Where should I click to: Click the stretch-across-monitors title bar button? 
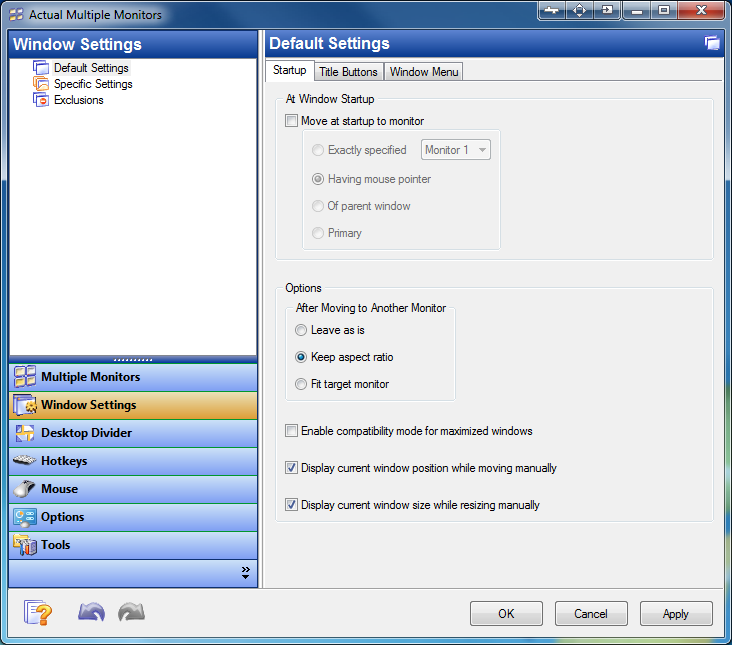click(551, 10)
